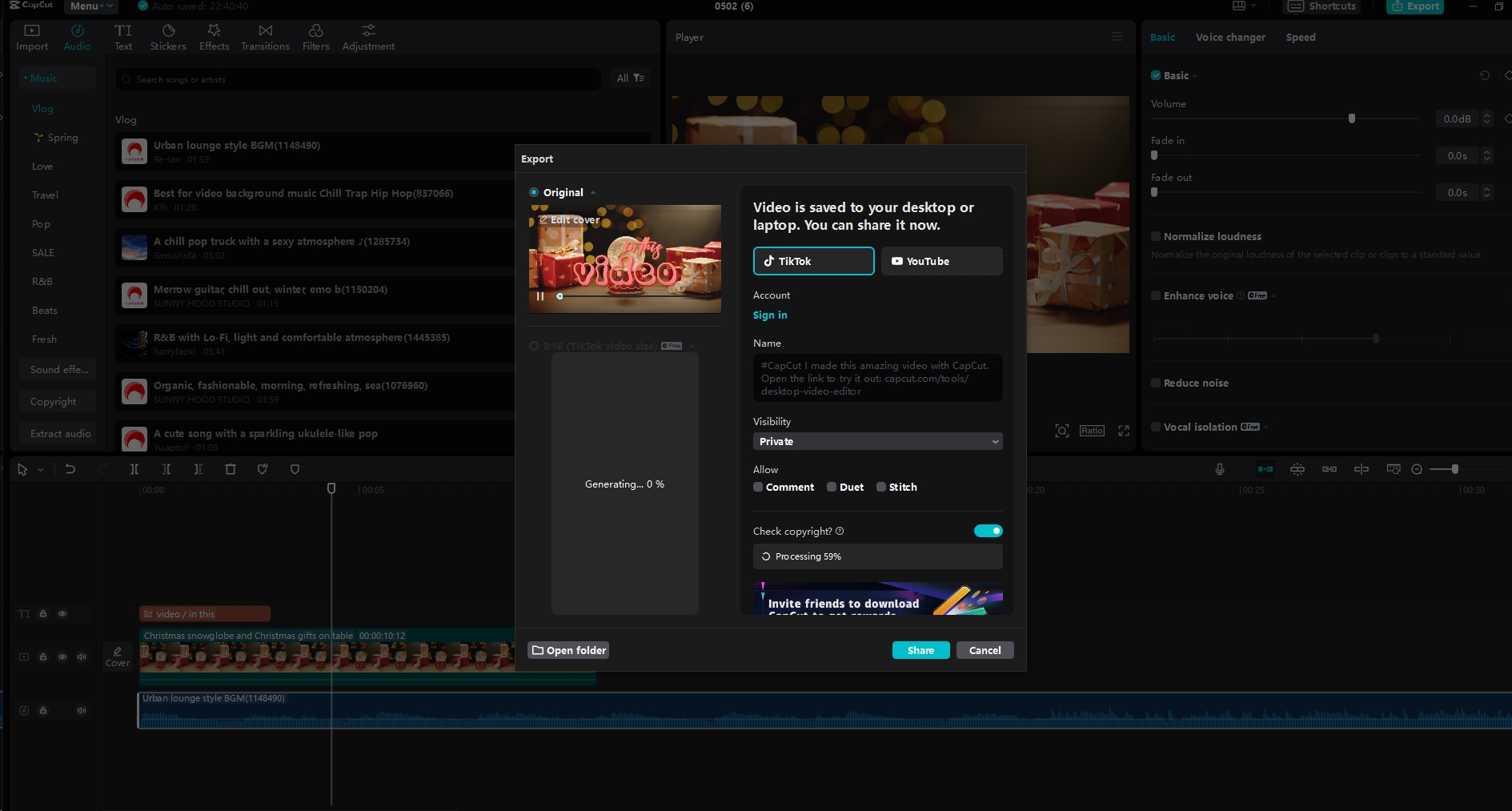This screenshot has width=1512, height=811.
Task: Click the delete trash icon in timeline toolbar
Action: pyautogui.click(x=231, y=469)
